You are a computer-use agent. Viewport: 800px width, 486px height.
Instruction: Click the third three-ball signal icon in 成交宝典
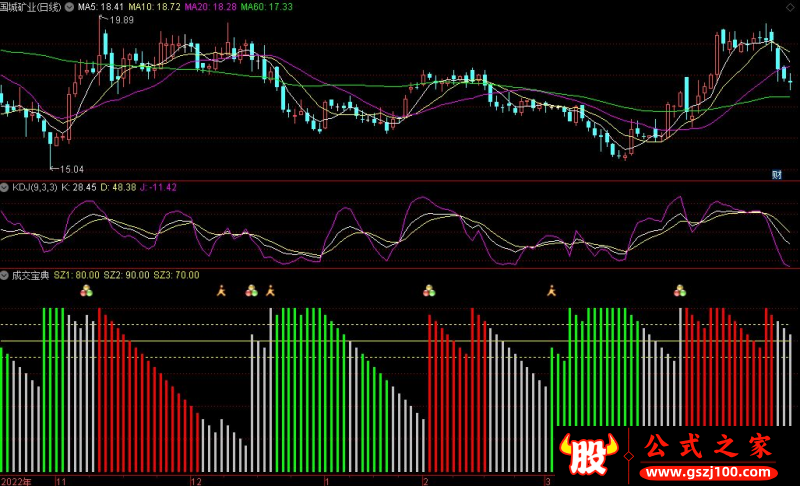point(429,291)
